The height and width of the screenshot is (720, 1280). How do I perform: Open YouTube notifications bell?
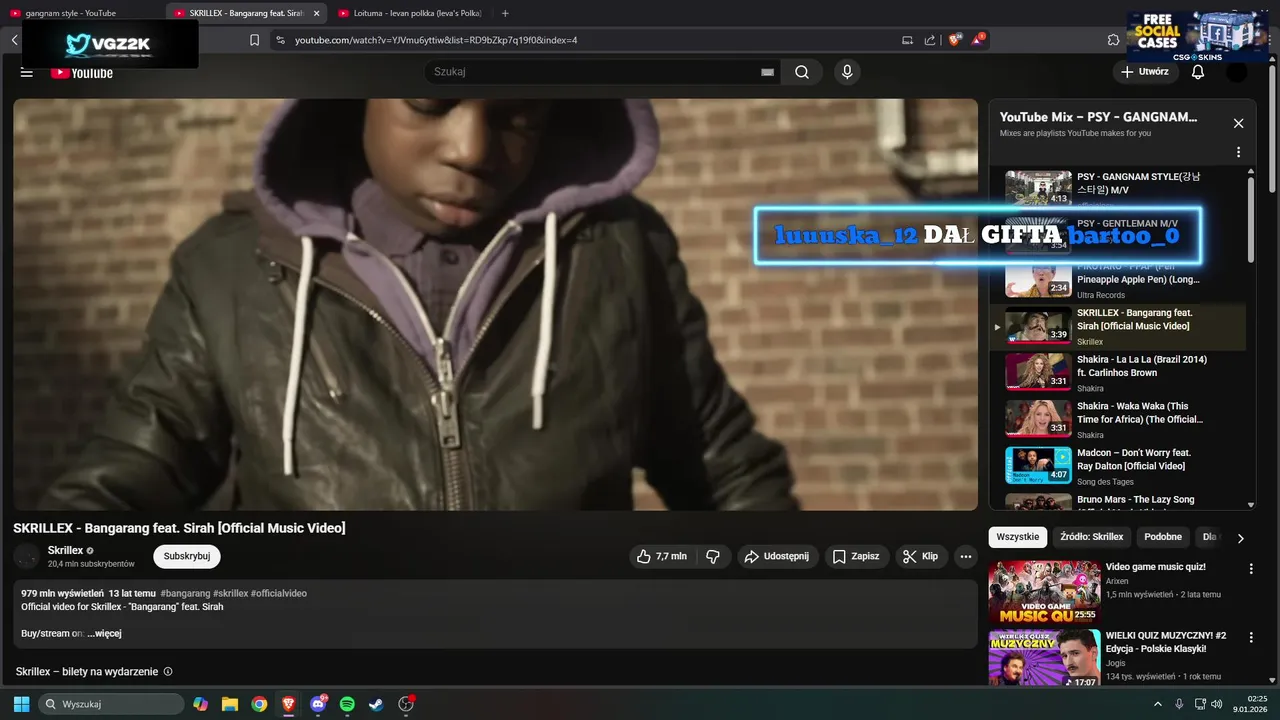[x=1198, y=72]
